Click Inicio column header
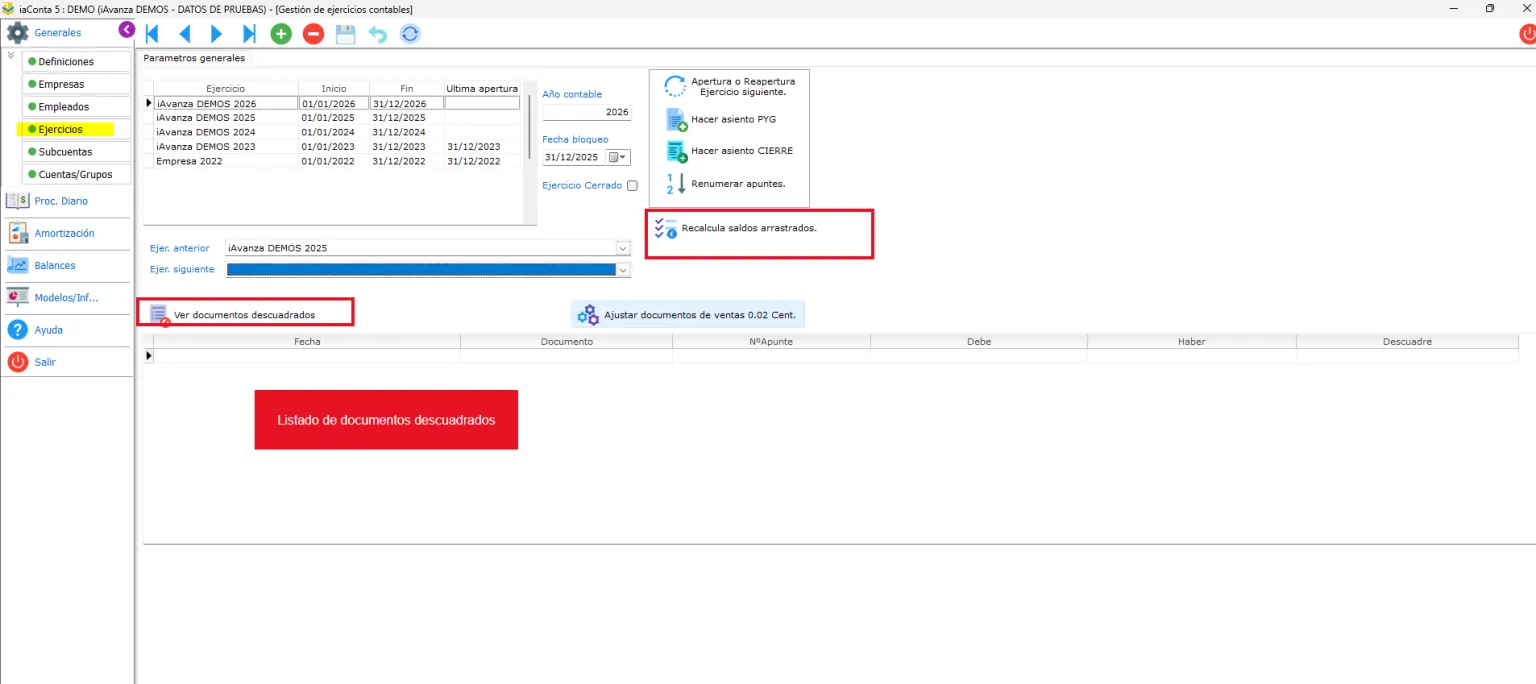Image resolution: width=1536 pixels, height=684 pixels. pyautogui.click(x=334, y=89)
